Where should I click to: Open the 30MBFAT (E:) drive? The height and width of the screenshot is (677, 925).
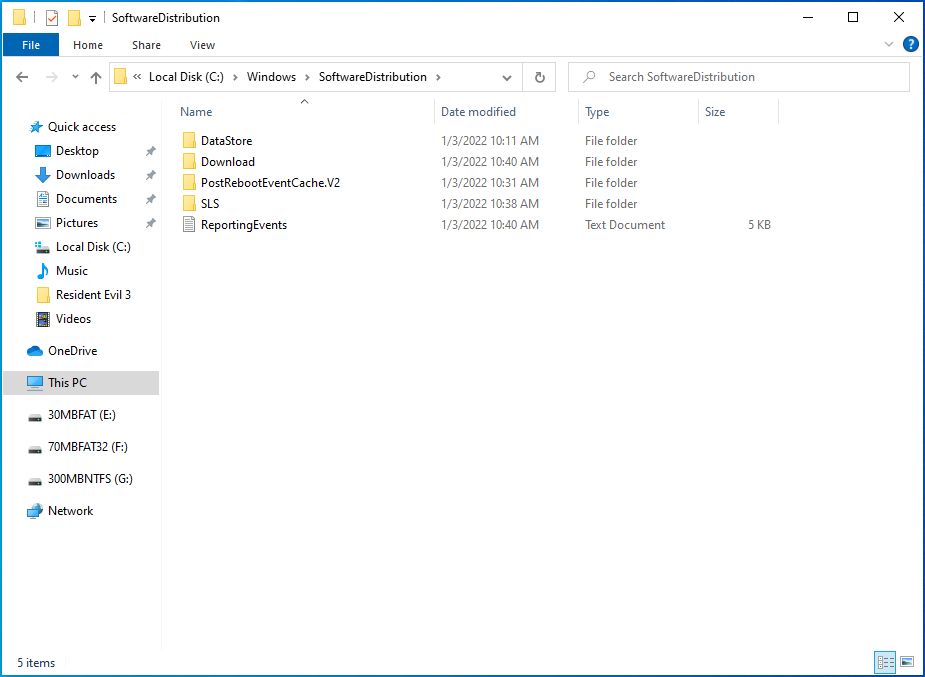(x=81, y=415)
